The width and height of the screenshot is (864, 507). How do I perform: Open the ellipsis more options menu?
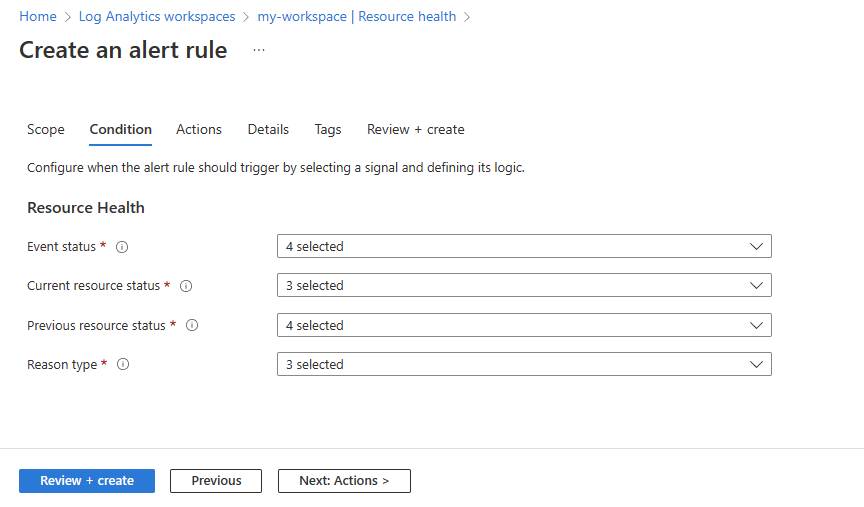click(x=259, y=50)
